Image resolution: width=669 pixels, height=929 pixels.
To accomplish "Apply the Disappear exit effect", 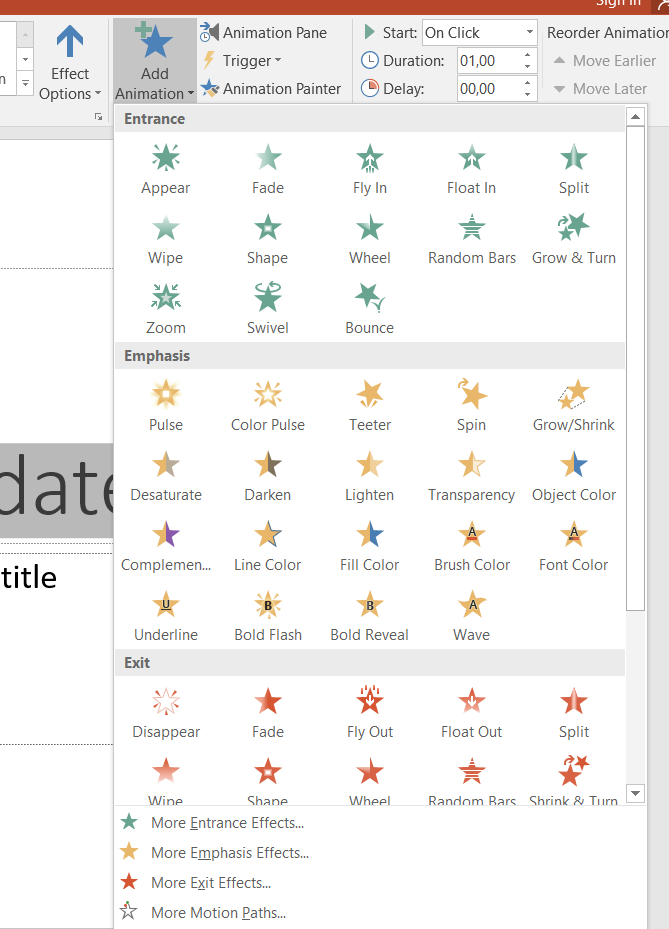I will (166, 713).
